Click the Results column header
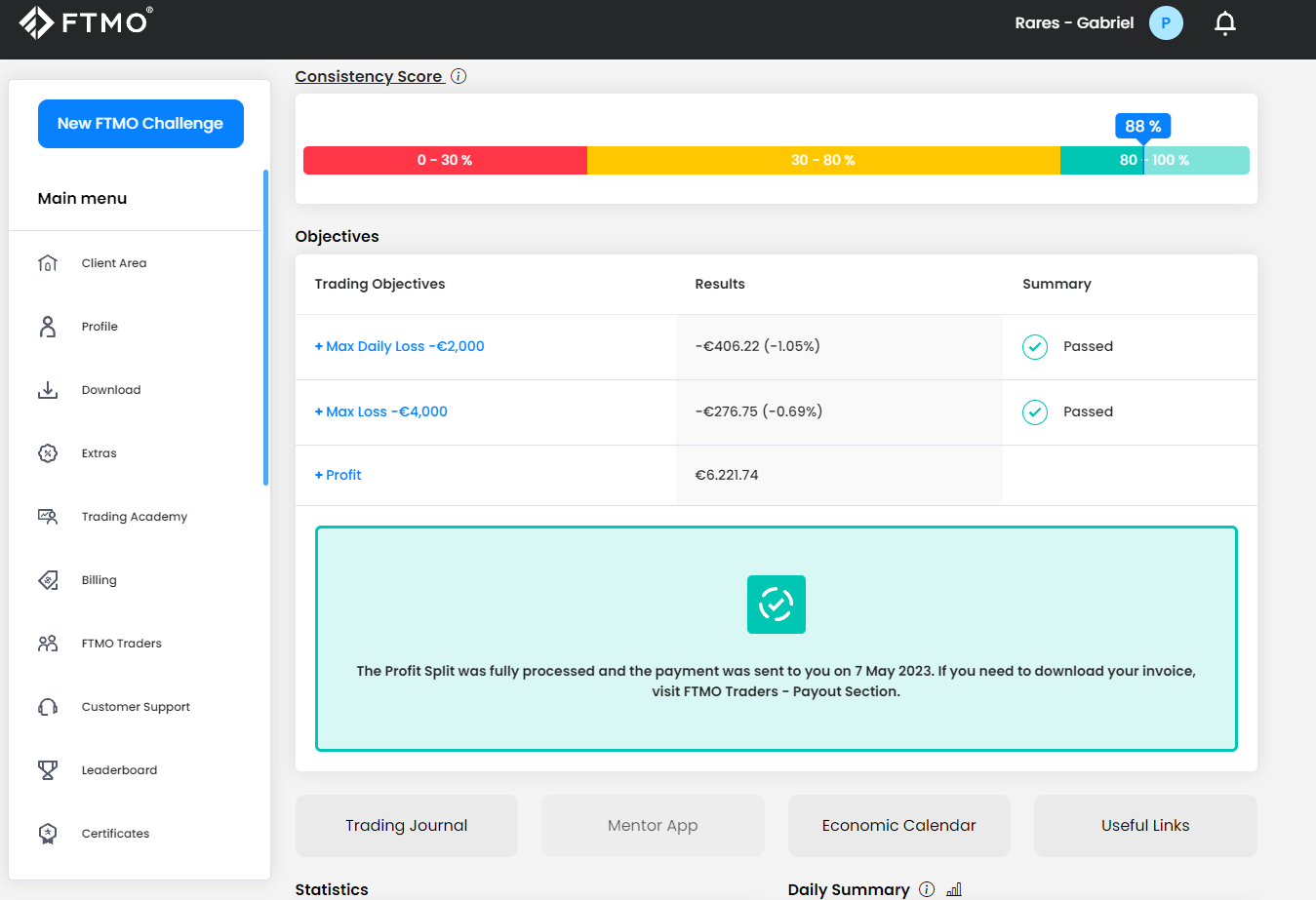The height and width of the screenshot is (900, 1316). pyautogui.click(x=720, y=284)
